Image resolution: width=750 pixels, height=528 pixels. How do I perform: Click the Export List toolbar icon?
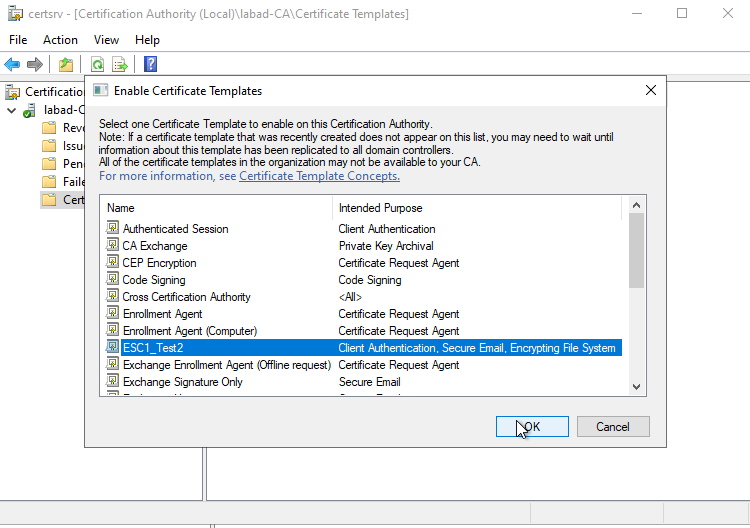pos(120,64)
